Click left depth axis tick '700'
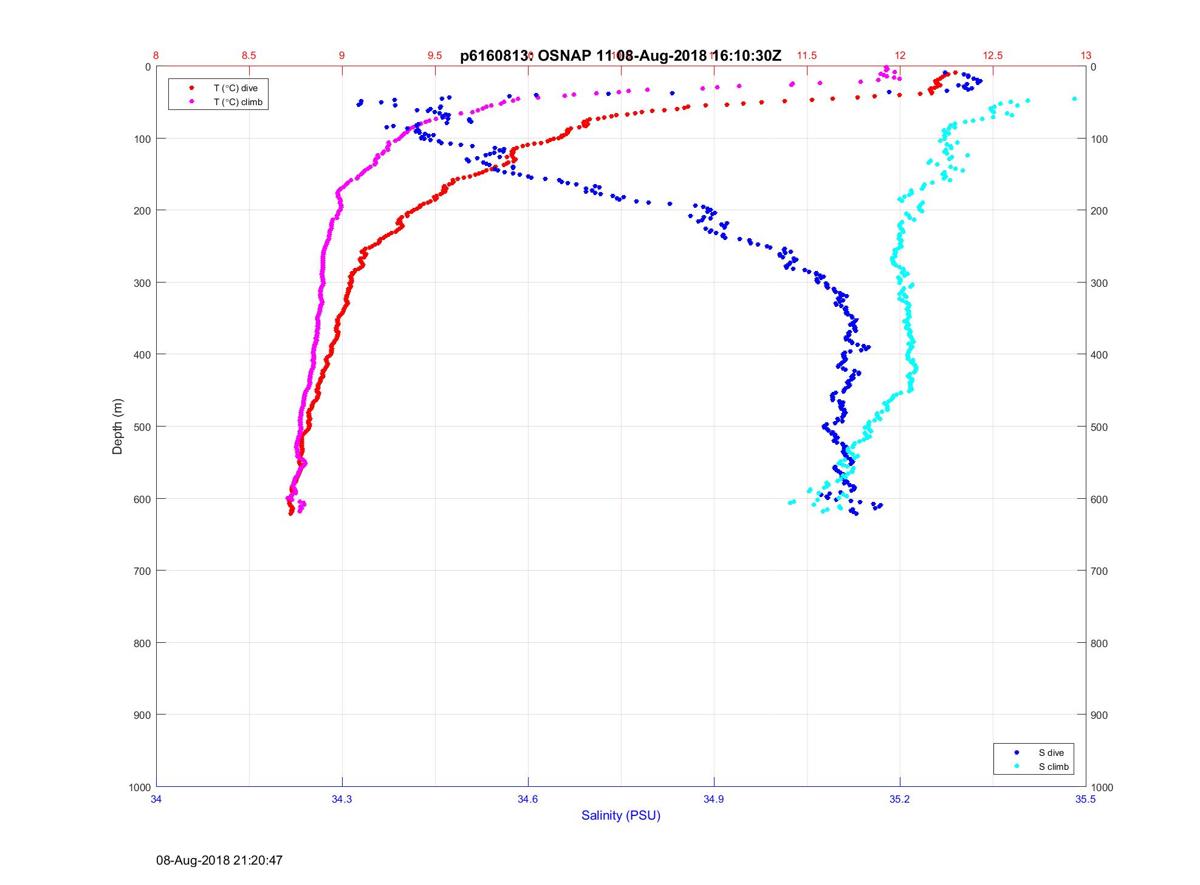The height and width of the screenshot is (885, 1200). [141, 571]
